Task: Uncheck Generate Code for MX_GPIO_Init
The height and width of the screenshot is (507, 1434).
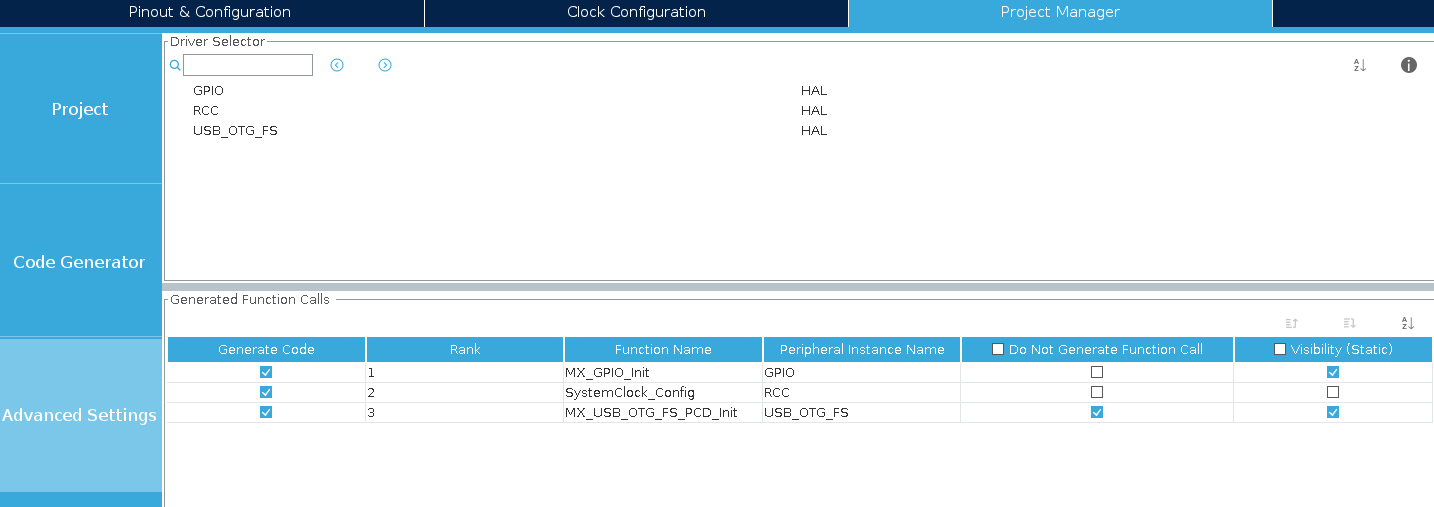Action: tap(266, 372)
